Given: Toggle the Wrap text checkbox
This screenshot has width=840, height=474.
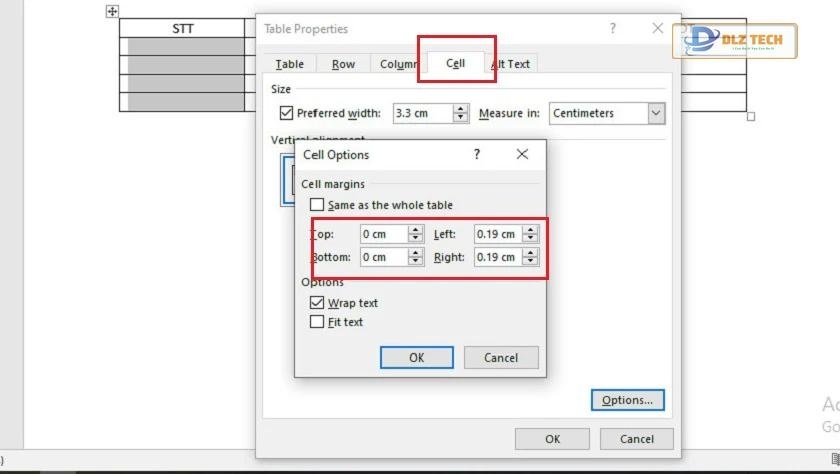Looking at the screenshot, I should pyautogui.click(x=317, y=303).
